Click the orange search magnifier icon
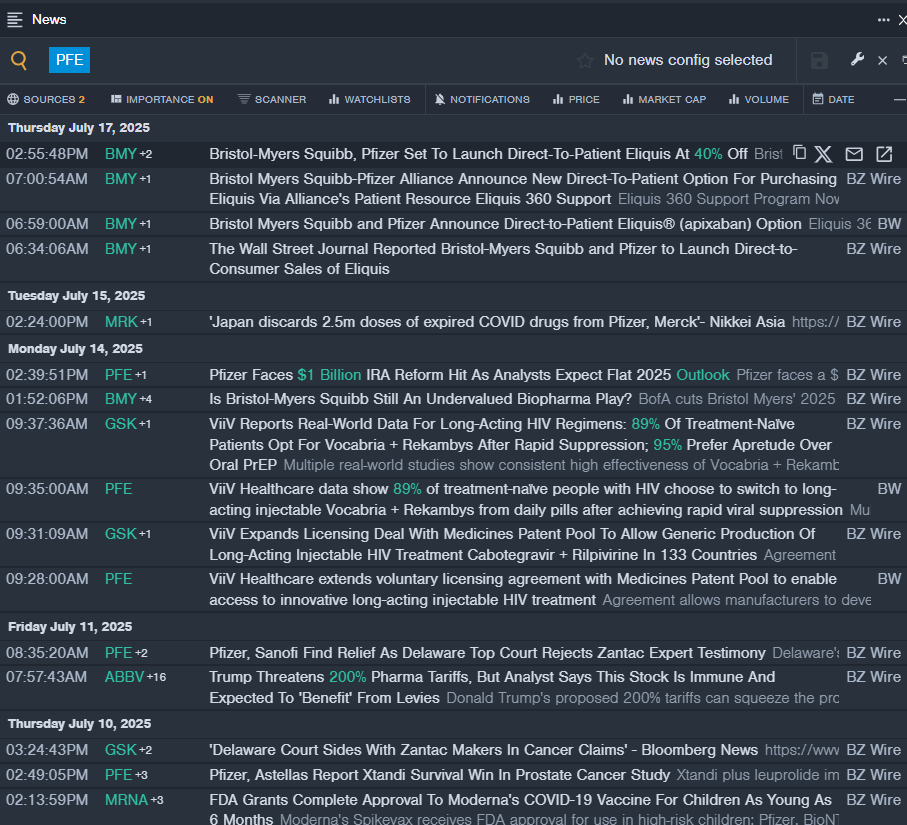This screenshot has height=825, width=907. [19, 60]
